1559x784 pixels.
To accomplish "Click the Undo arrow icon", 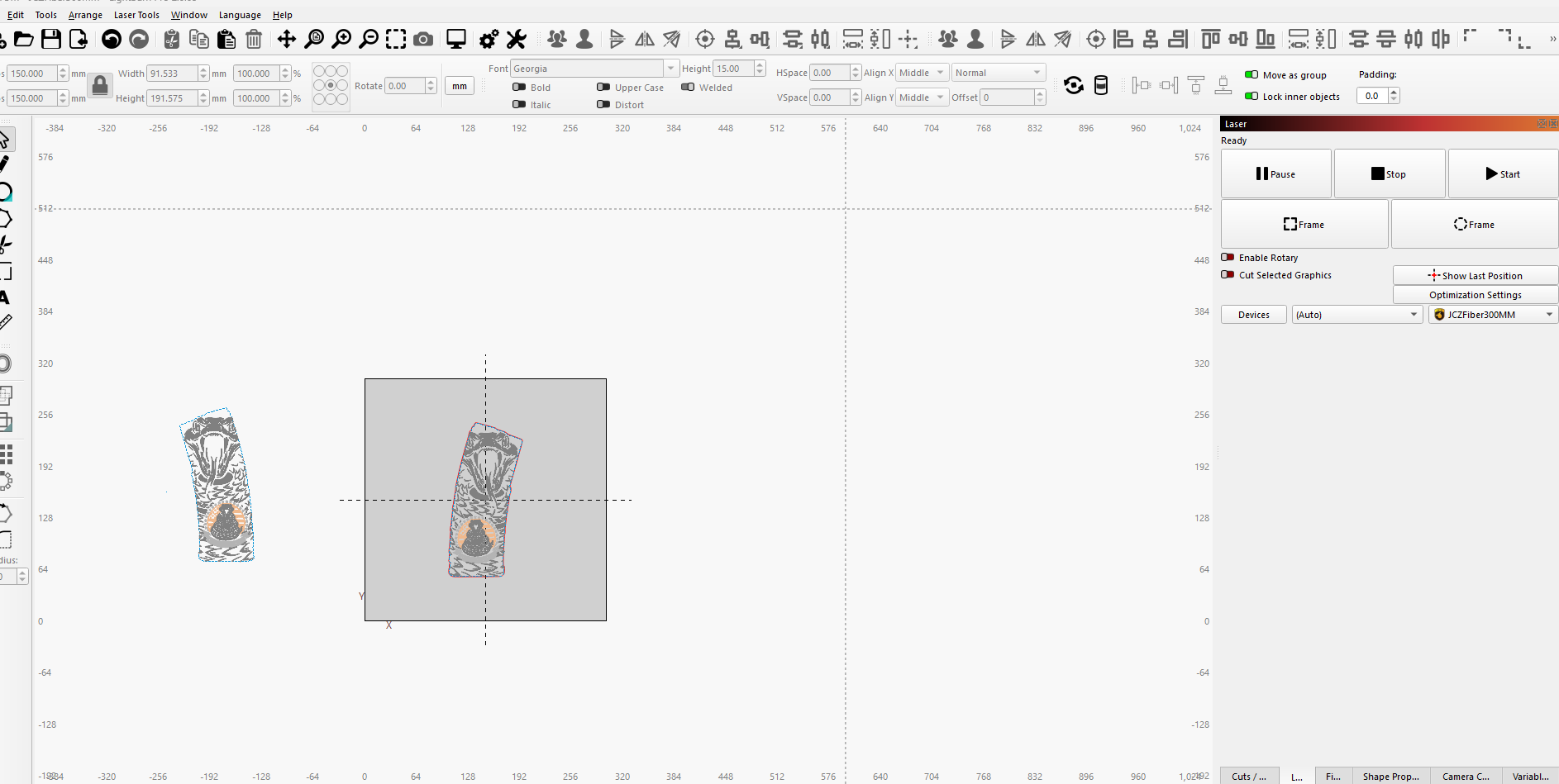I will (111, 39).
